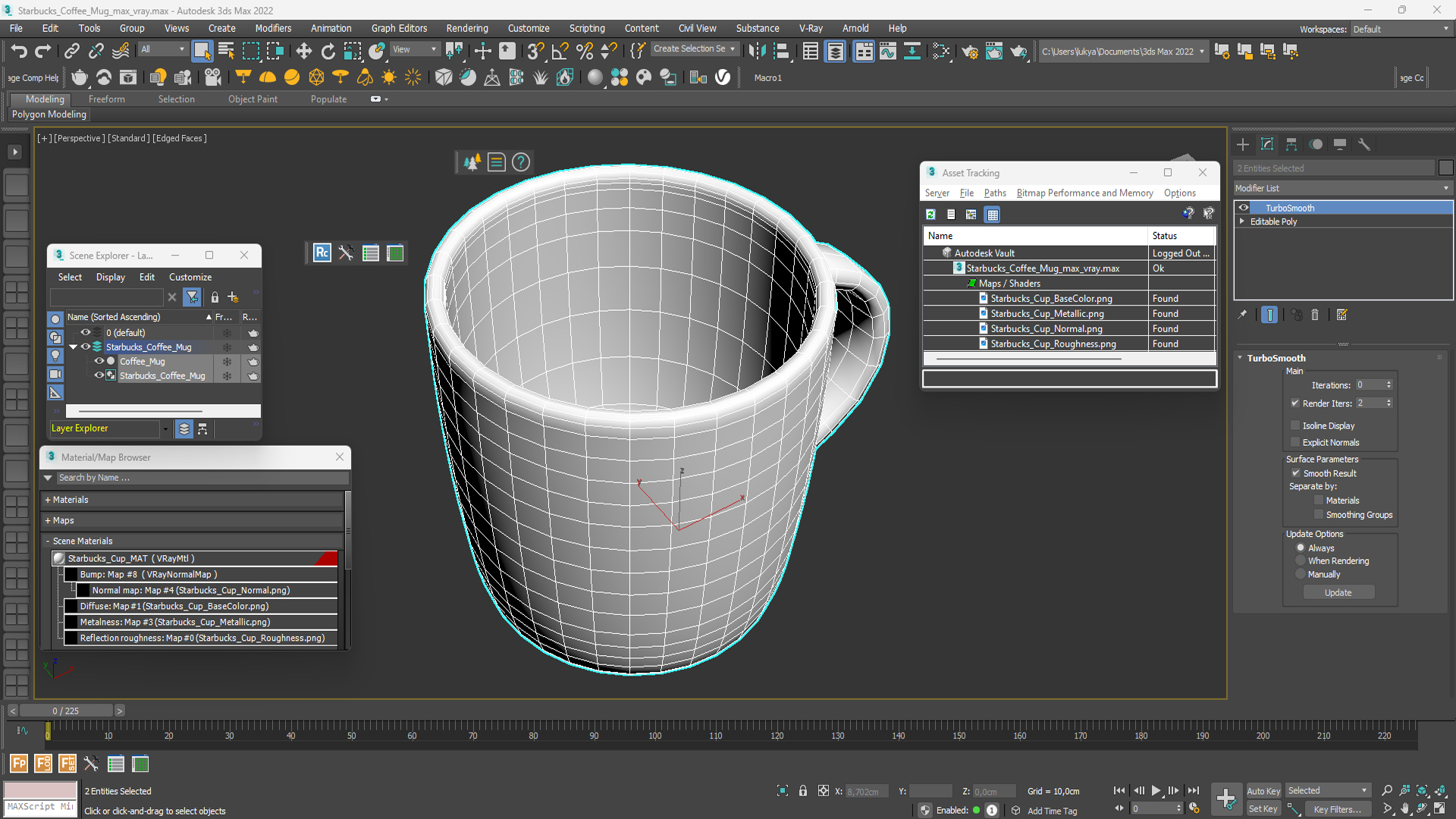Click Scene Explorer filter funnel icon
Screen dimensions: 1456x819
(193, 297)
